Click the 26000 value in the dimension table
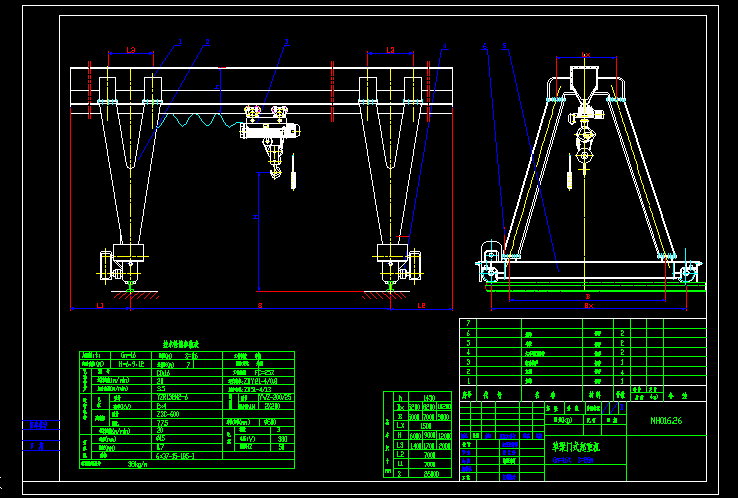 coord(430,473)
